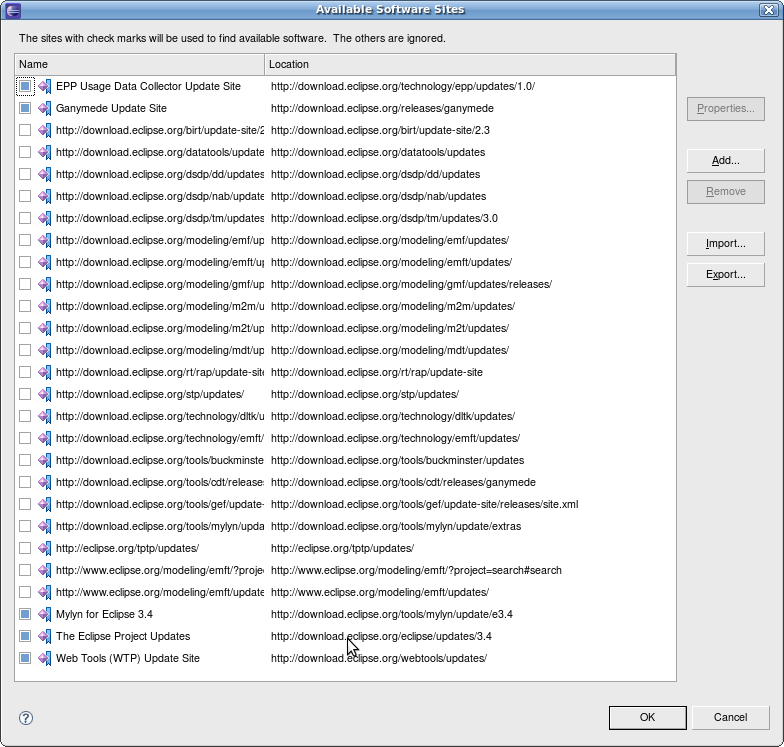Enable the modeling/emft/updates download site checkbox
Screen dimensions: 784x747
(x=25, y=262)
